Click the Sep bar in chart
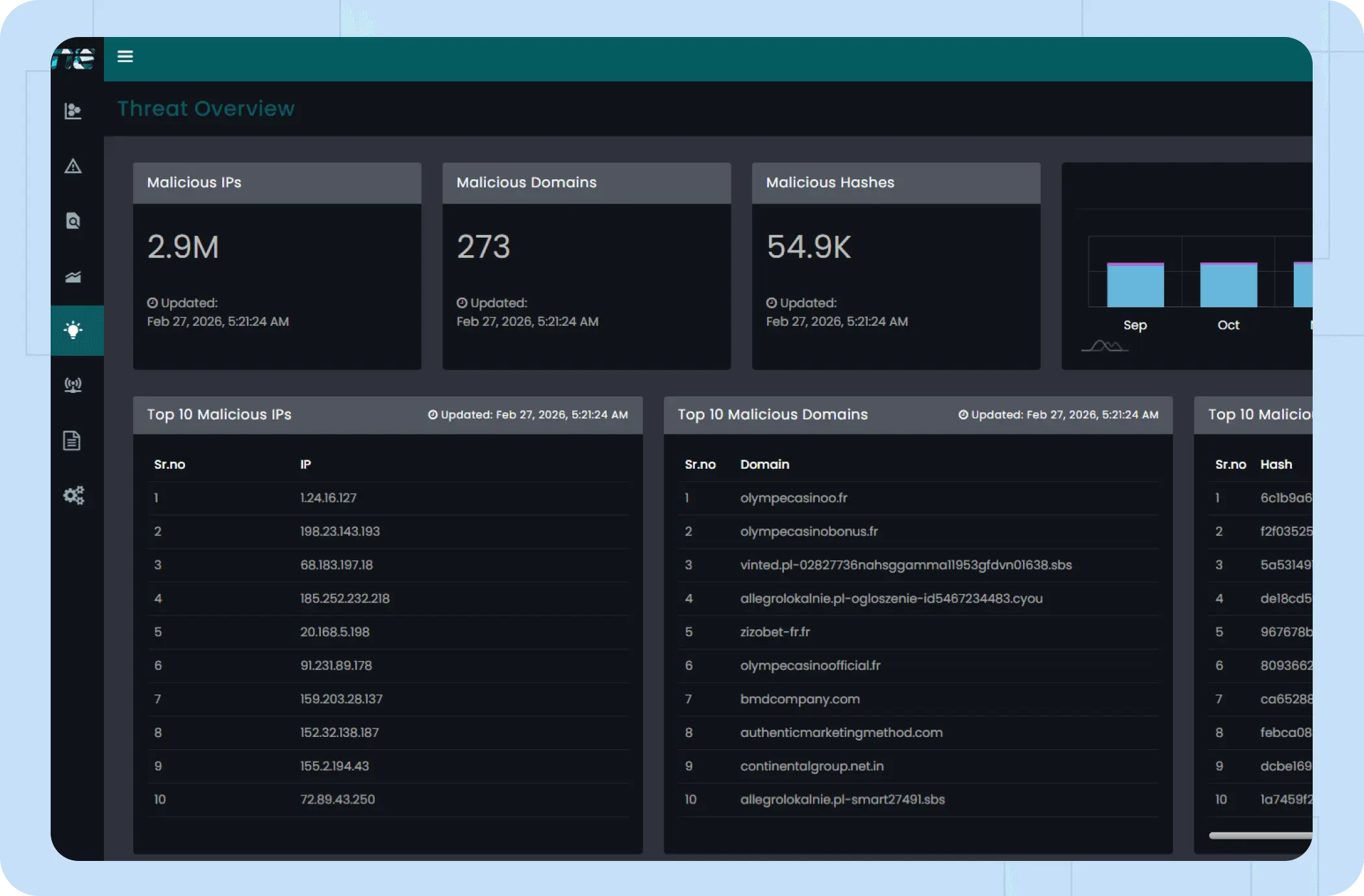This screenshot has height=896, width=1364. 1135,285
